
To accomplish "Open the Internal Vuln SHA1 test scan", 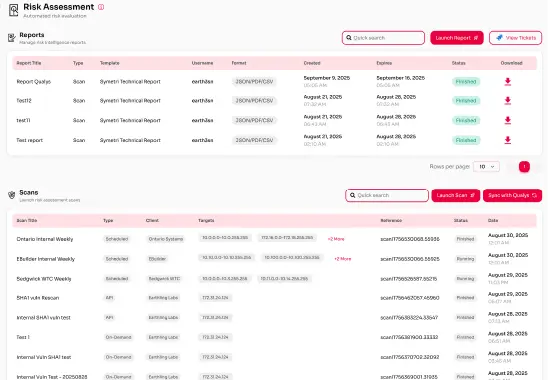I will [44, 357].
